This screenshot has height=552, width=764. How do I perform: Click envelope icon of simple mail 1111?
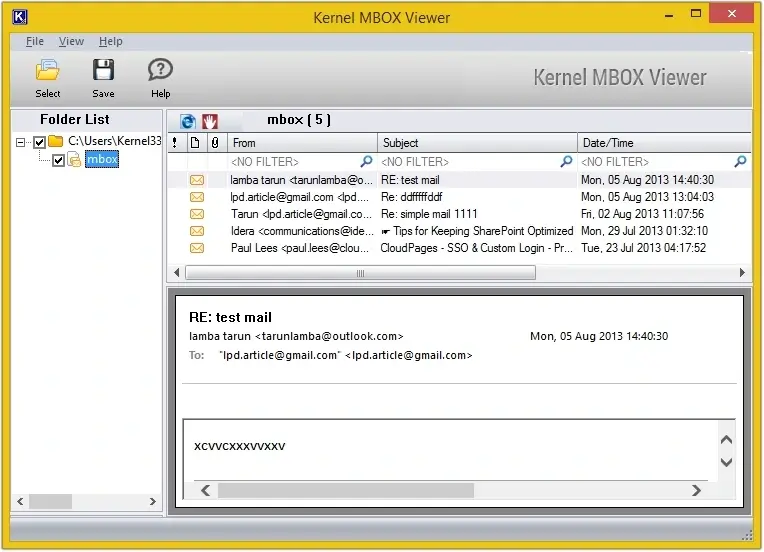tap(197, 214)
